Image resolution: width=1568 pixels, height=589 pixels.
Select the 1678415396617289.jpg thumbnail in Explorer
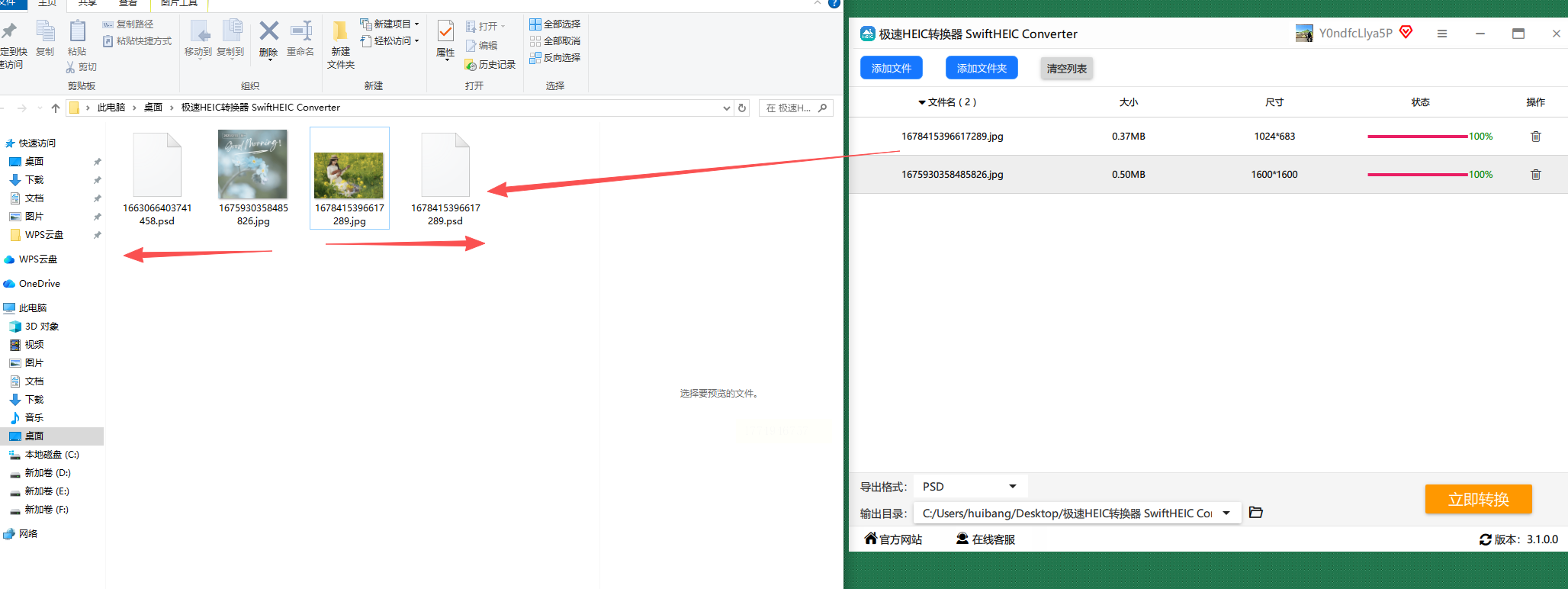click(x=349, y=175)
